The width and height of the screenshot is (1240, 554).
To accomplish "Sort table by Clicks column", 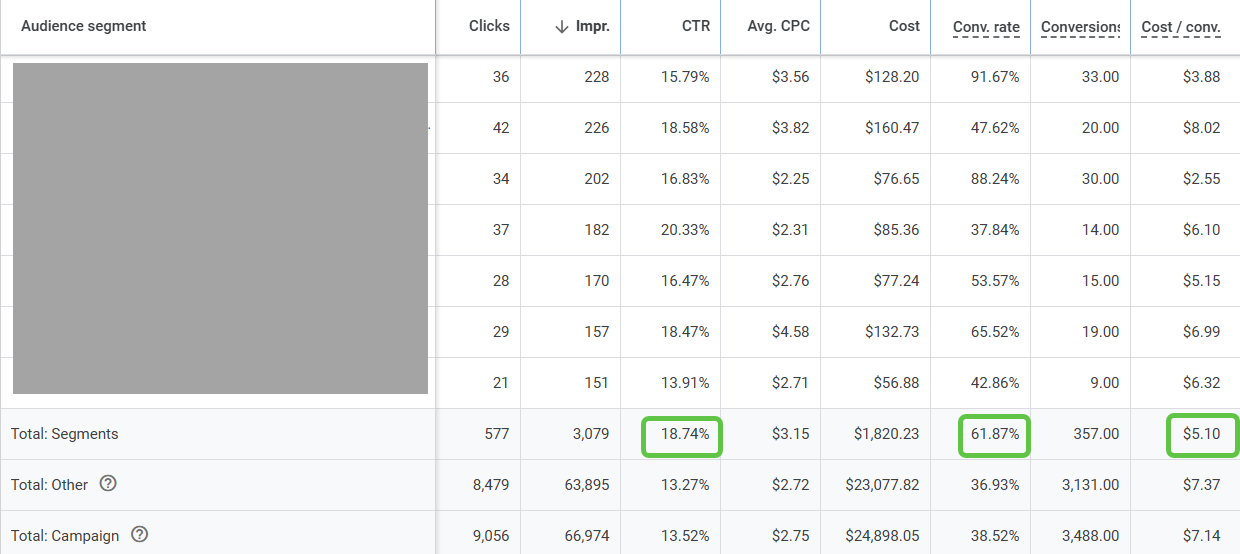I will coord(489,27).
